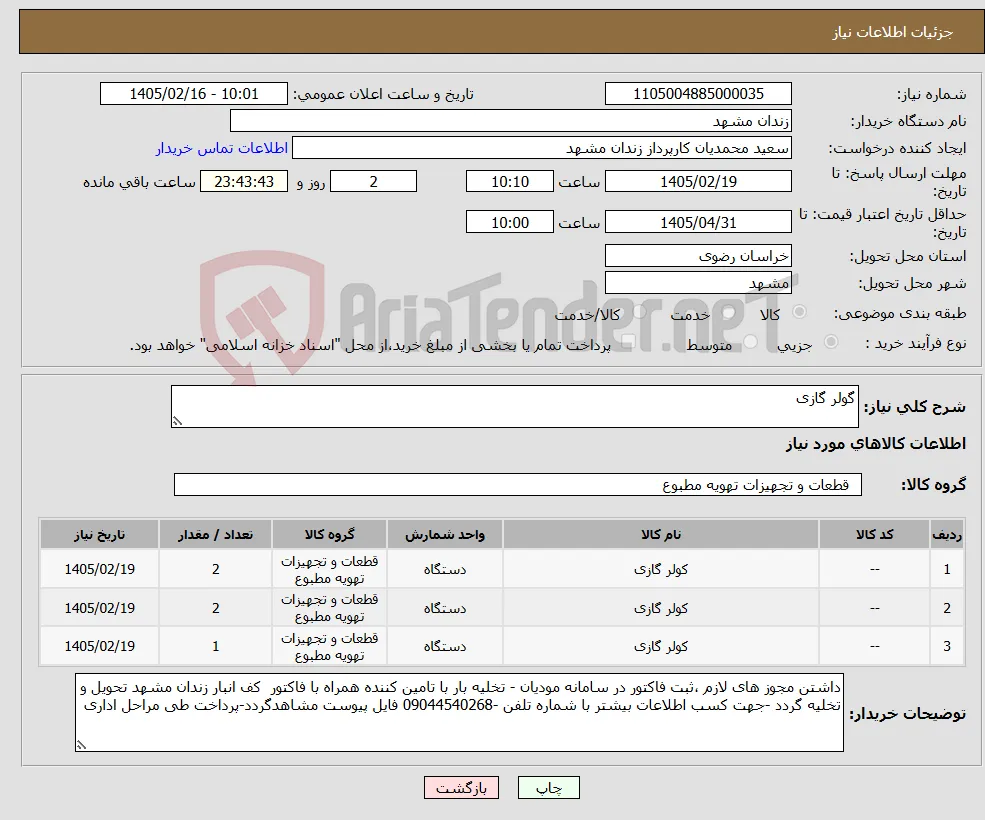Viewport: 985px width, 820px height.
Task: Click the چاپ print button
Action: tap(548, 788)
